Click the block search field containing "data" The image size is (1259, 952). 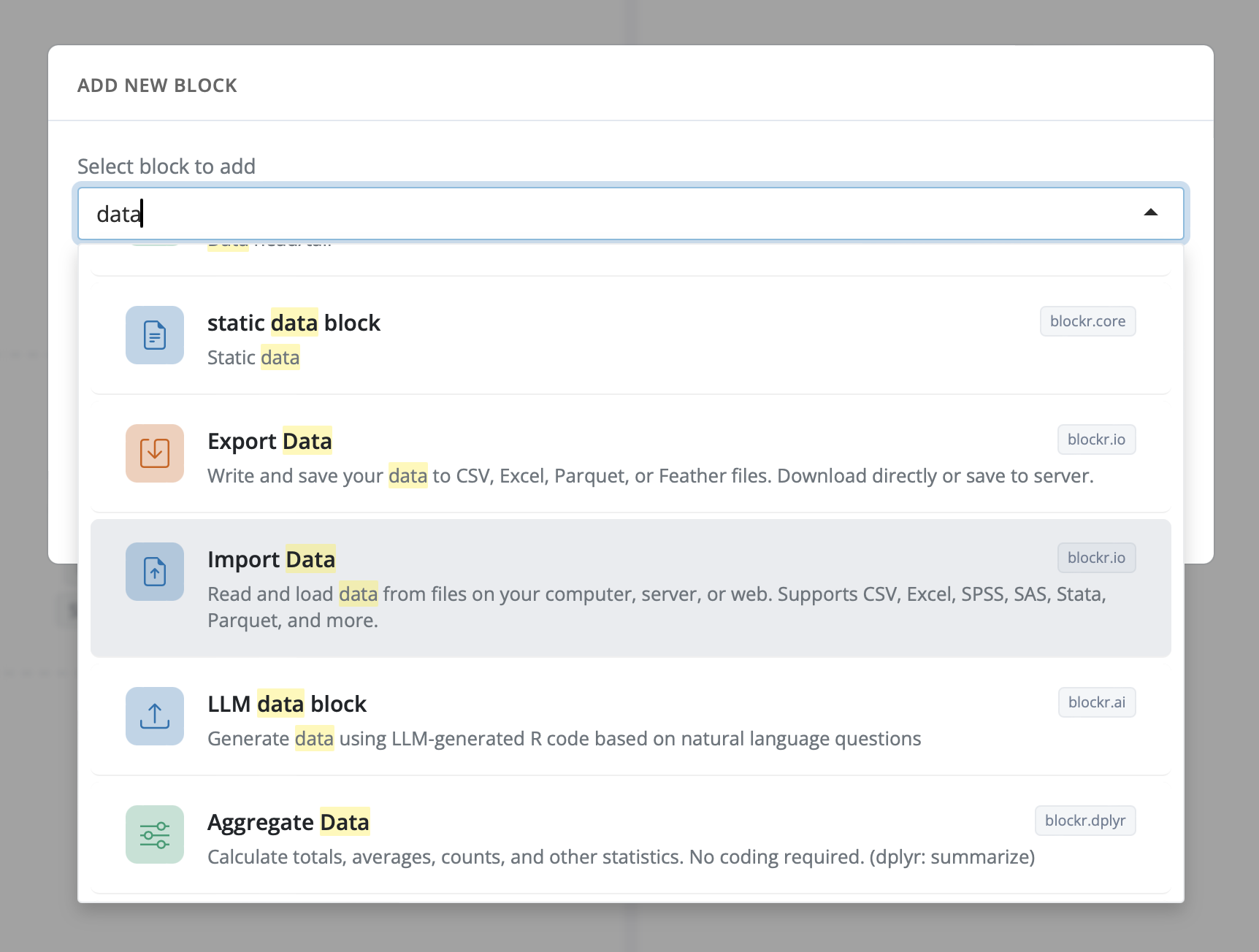pyautogui.click(x=584, y=214)
